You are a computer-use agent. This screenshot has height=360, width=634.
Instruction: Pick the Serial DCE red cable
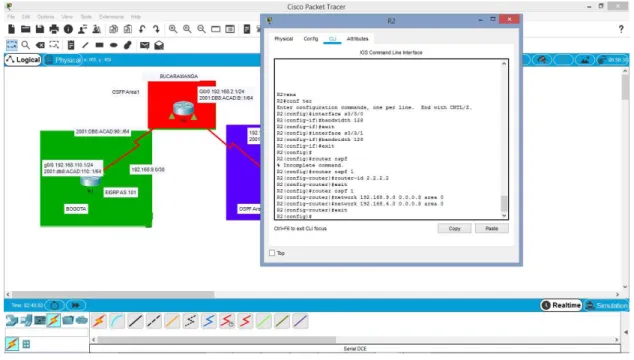(x=227, y=321)
